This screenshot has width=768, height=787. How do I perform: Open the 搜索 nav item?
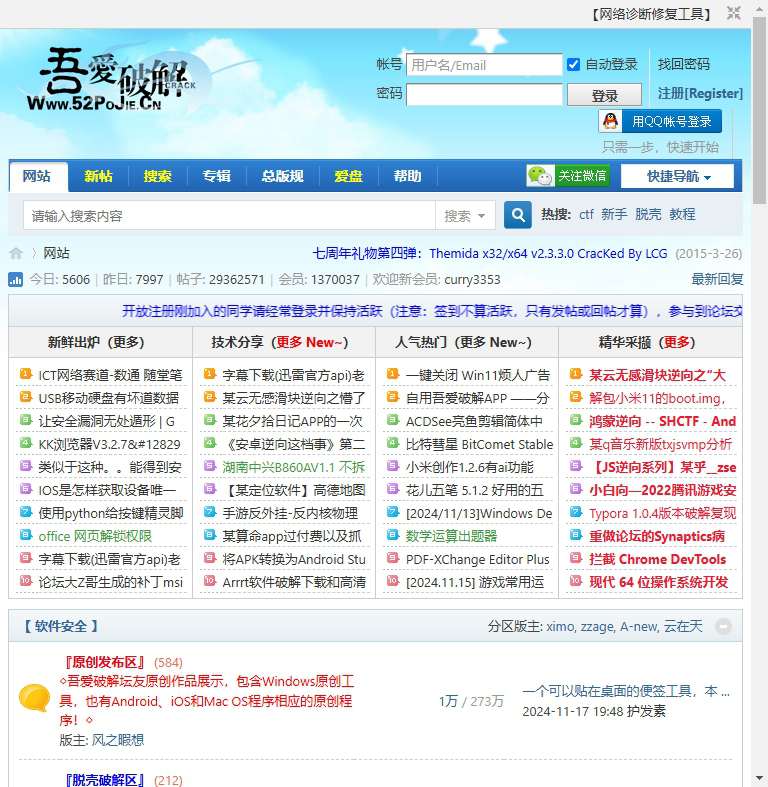tap(158, 176)
